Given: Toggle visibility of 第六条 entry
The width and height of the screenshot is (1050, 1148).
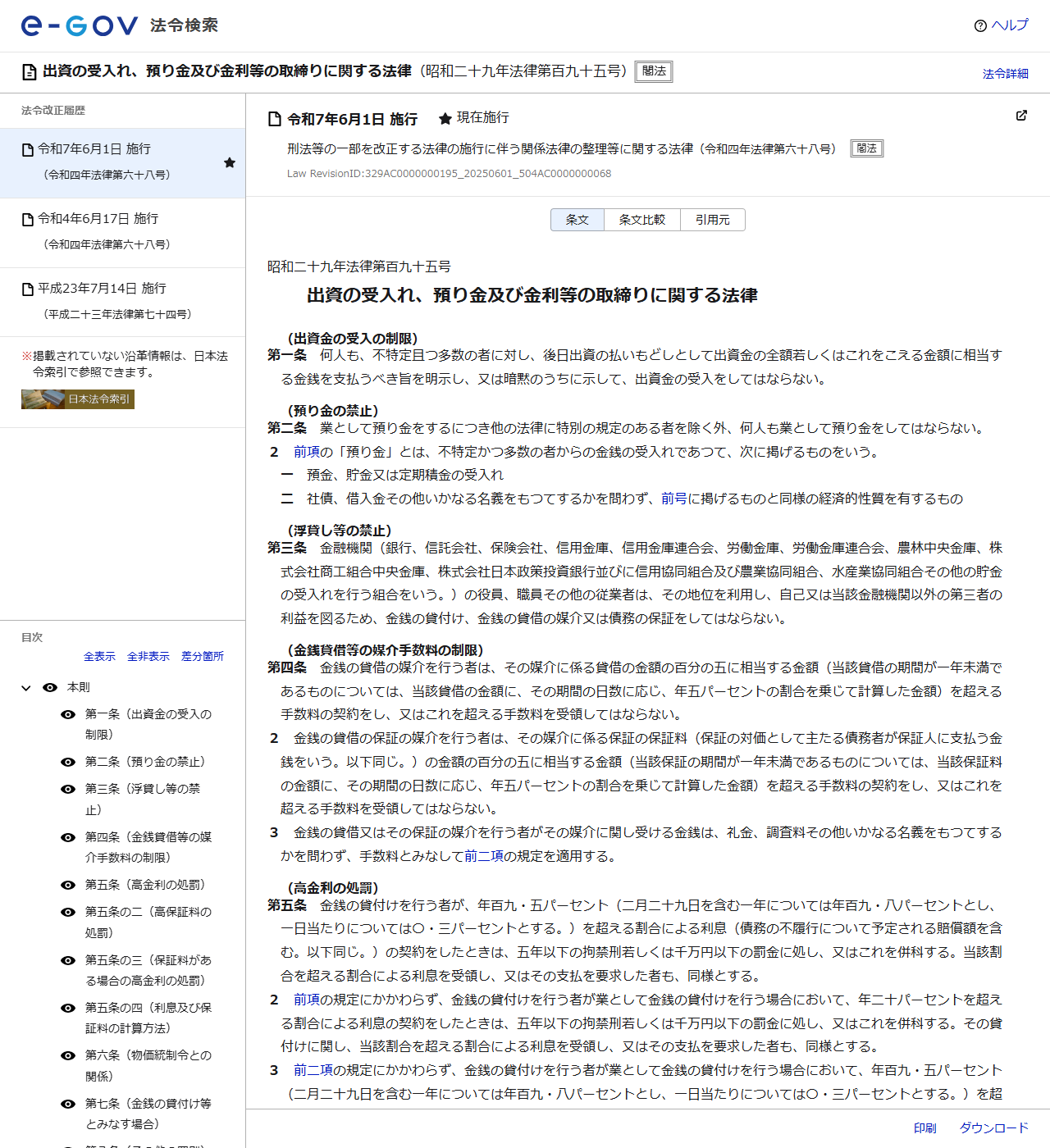Looking at the screenshot, I should click(x=69, y=1056).
